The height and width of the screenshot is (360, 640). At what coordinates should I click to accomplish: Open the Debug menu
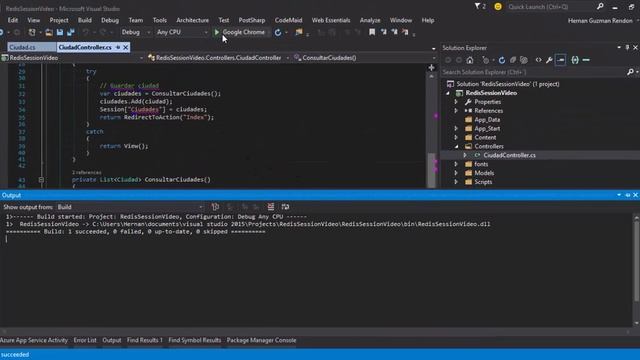click(110, 20)
